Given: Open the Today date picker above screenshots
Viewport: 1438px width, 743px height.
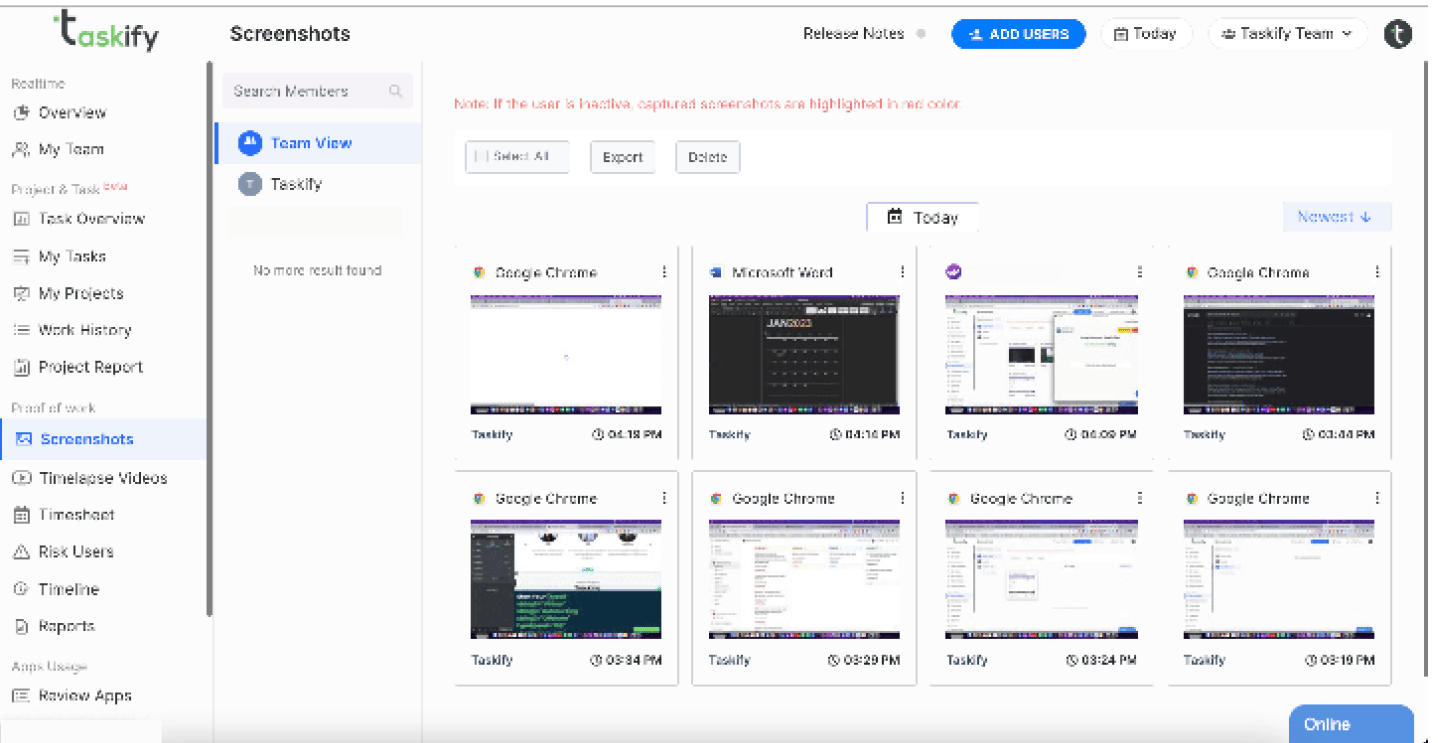Looking at the screenshot, I should click(x=922, y=218).
